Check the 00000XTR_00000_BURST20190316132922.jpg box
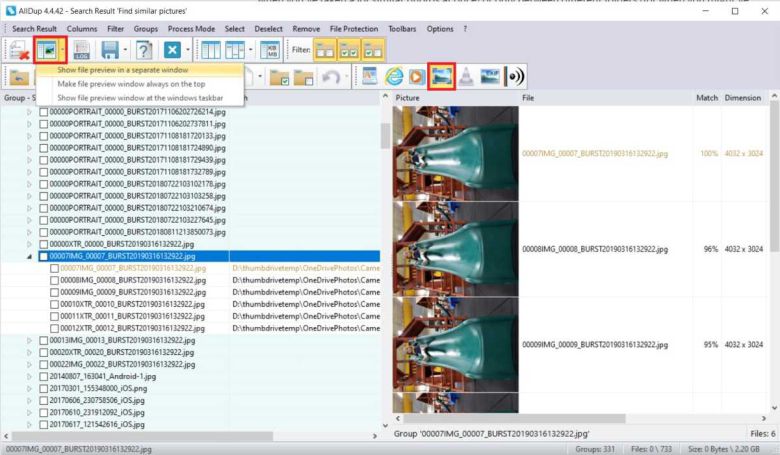The image size is (780, 455). click(44, 244)
